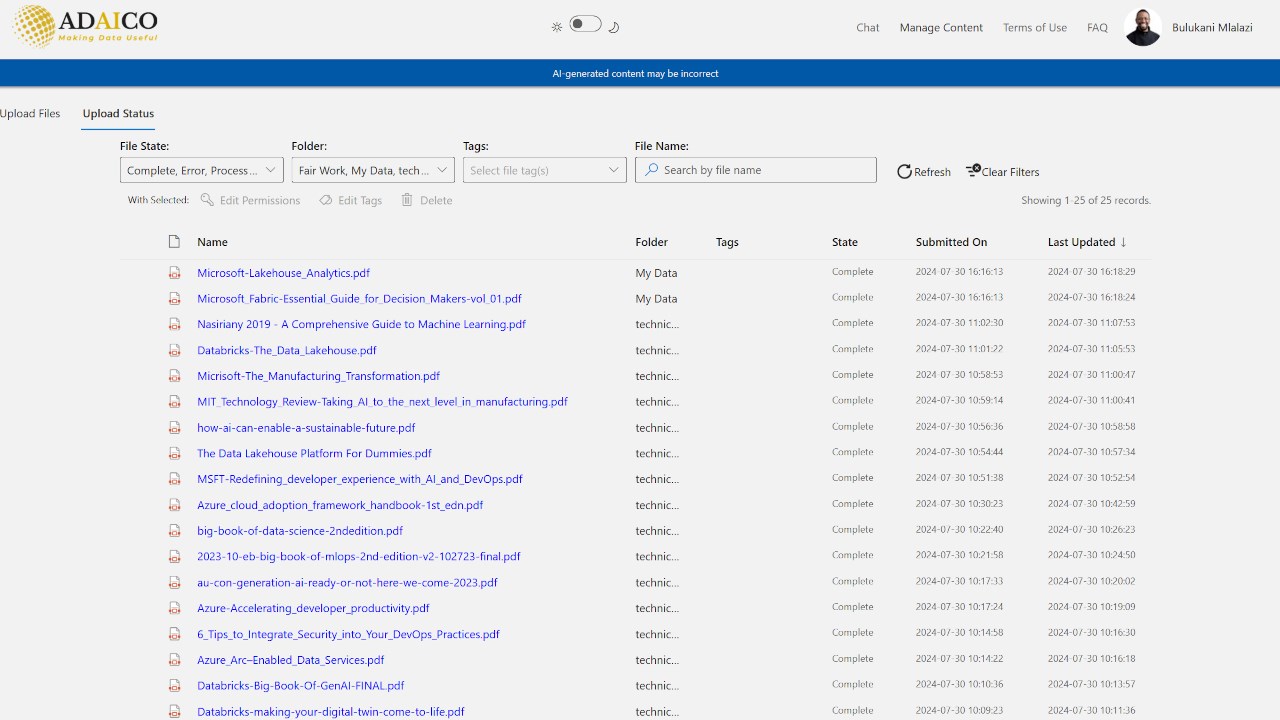The image size is (1280, 720).
Task: Open the FAQ link
Action: (1097, 27)
